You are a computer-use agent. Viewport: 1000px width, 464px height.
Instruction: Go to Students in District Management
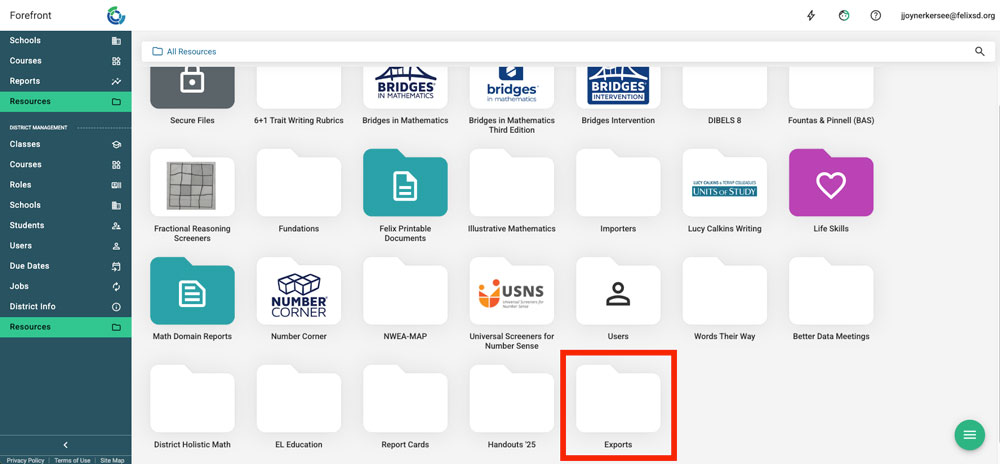pyautogui.click(x=27, y=225)
